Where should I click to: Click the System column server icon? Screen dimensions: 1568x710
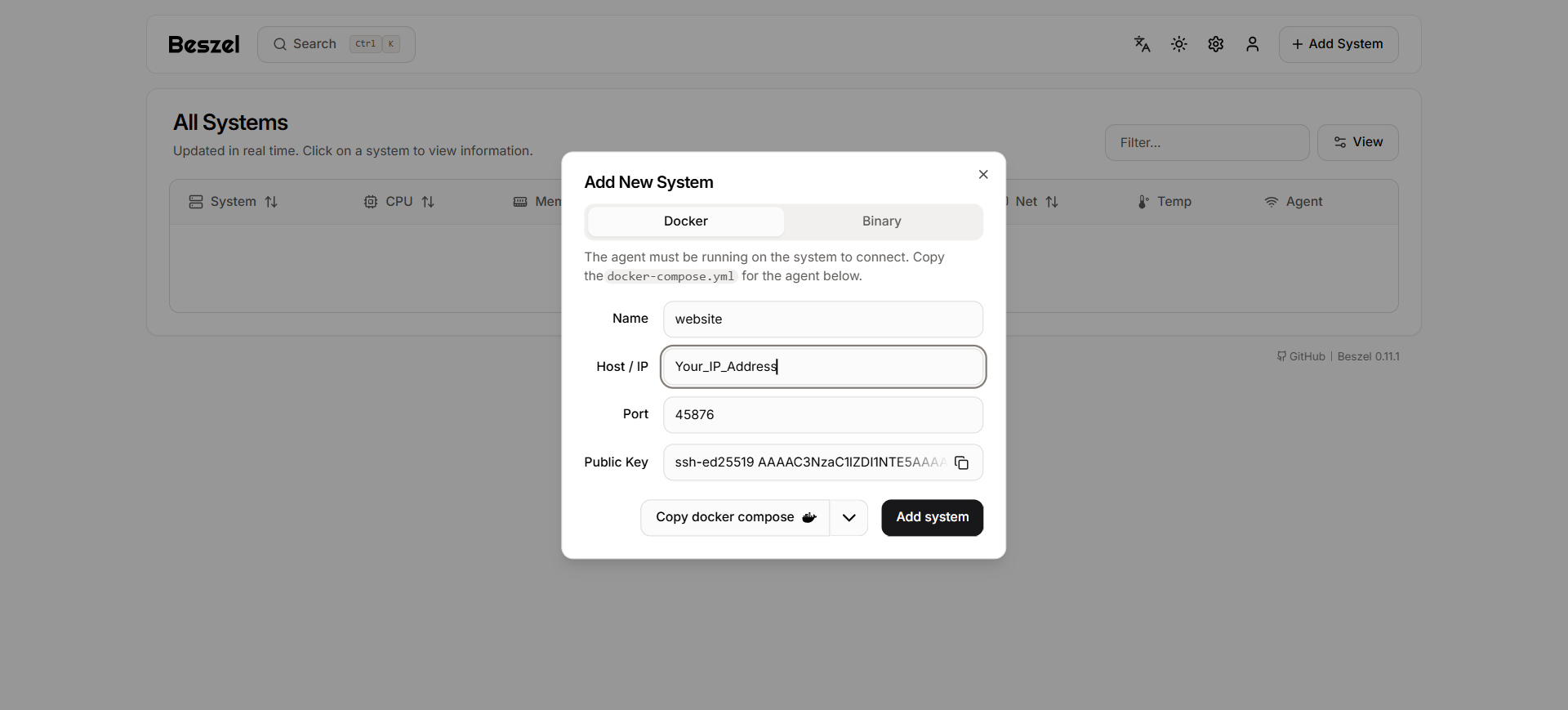click(x=196, y=202)
